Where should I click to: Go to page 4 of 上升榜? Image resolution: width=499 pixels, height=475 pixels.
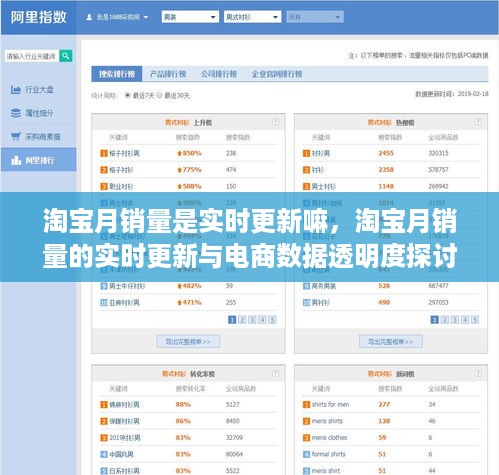click(262, 320)
